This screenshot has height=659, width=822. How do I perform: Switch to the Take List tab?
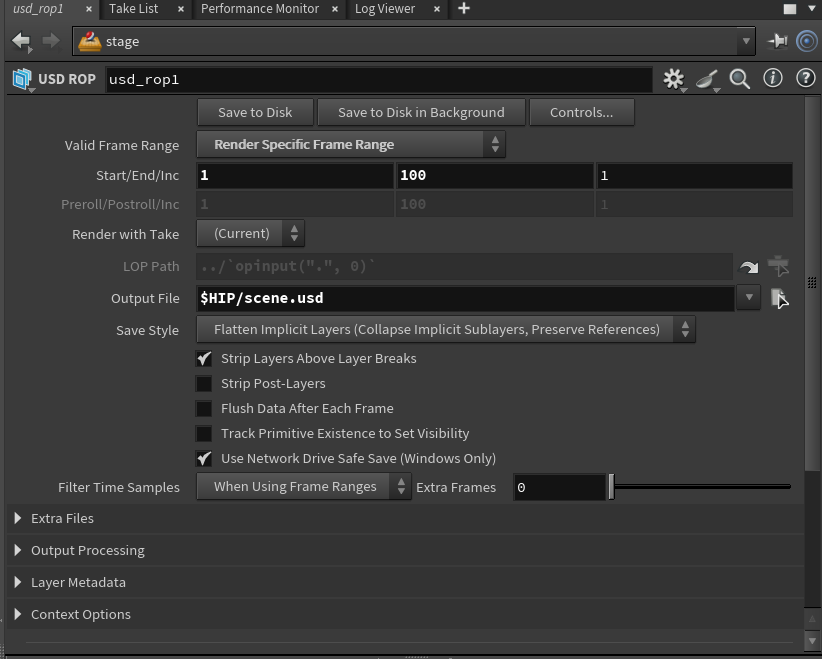point(133,9)
